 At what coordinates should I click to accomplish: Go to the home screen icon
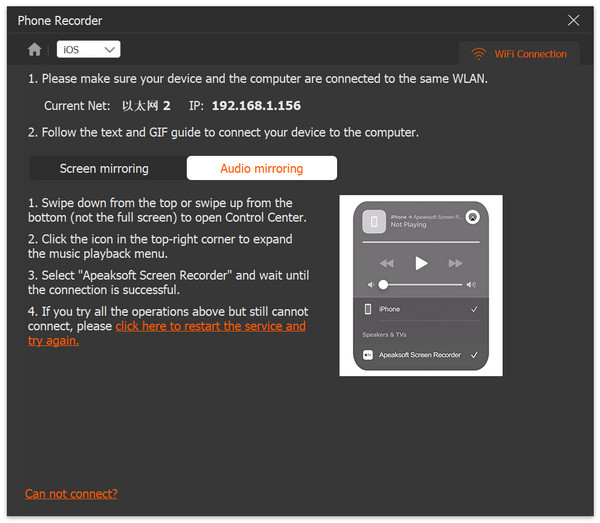click(34, 49)
